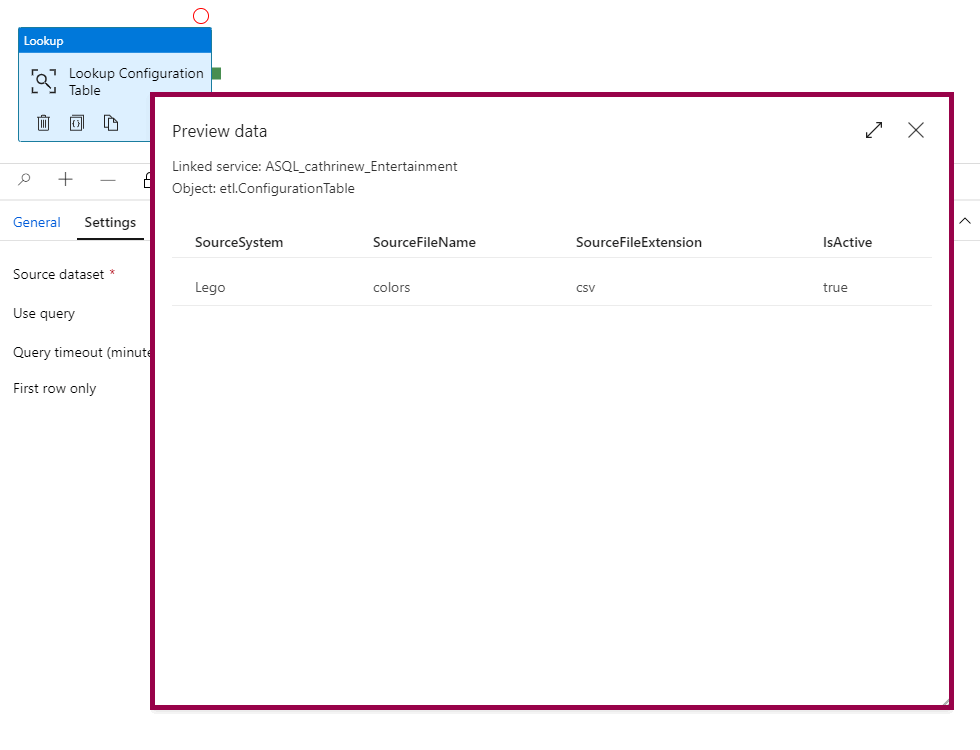Click the Lookup activity title bar
The image size is (980, 750).
114,41
